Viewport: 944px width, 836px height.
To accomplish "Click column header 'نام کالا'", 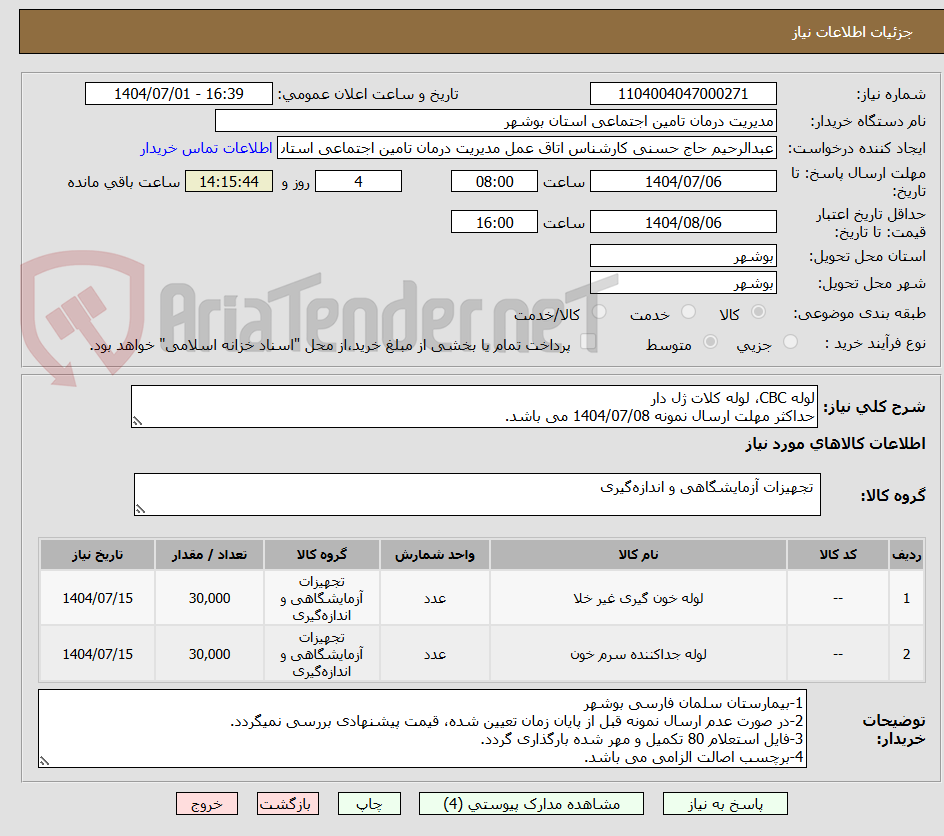I will pyautogui.click(x=638, y=554).
